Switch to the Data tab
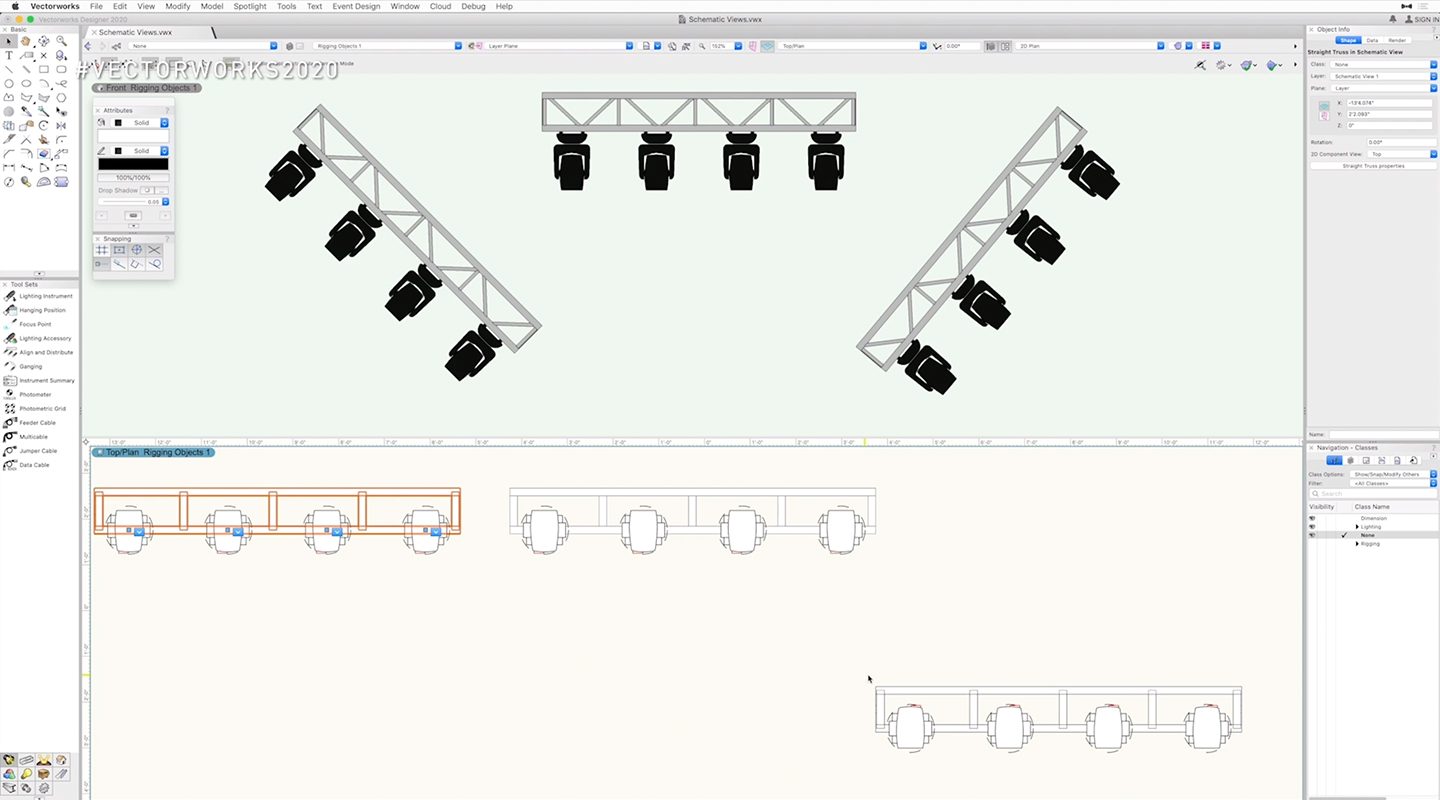This screenshot has height=800, width=1440. point(1372,40)
